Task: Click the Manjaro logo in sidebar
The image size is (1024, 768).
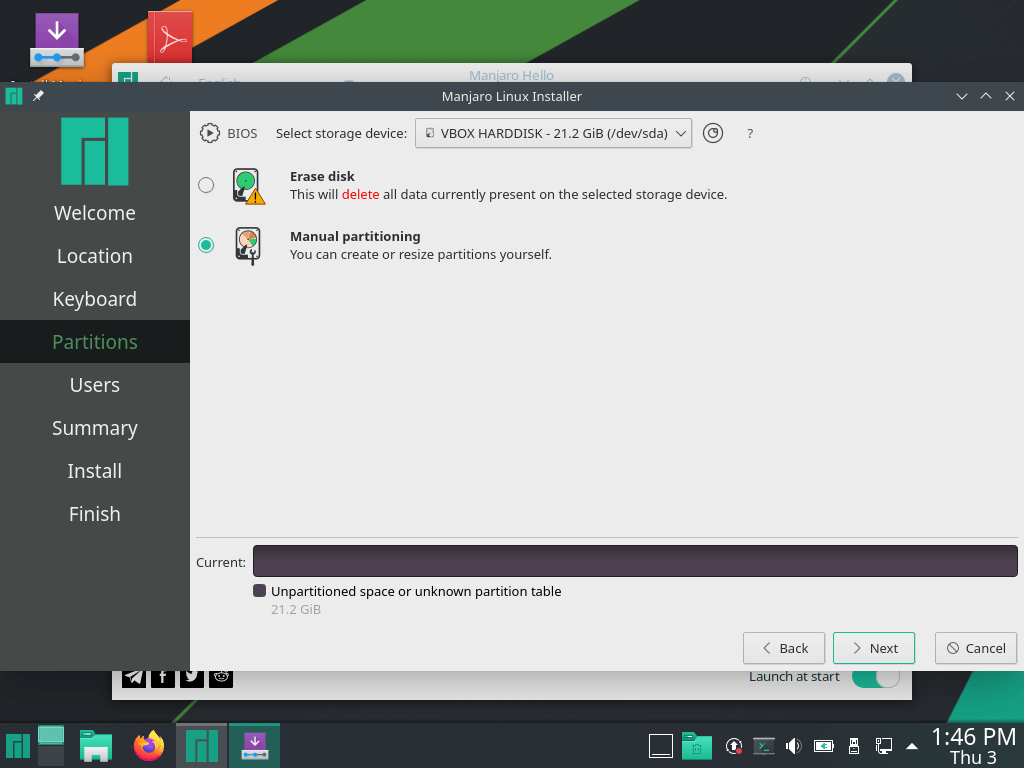Action: tap(95, 151)
